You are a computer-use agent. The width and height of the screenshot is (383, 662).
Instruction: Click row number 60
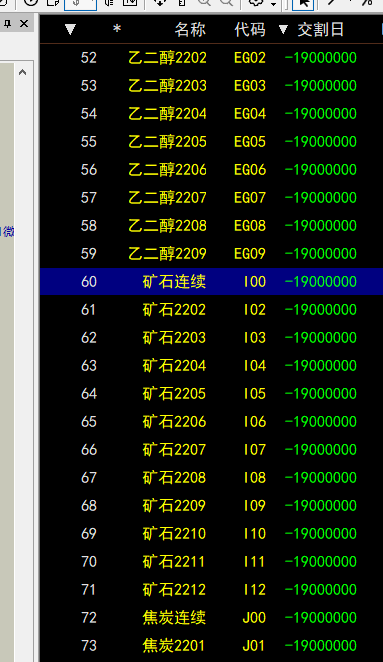tap(89, 281)
